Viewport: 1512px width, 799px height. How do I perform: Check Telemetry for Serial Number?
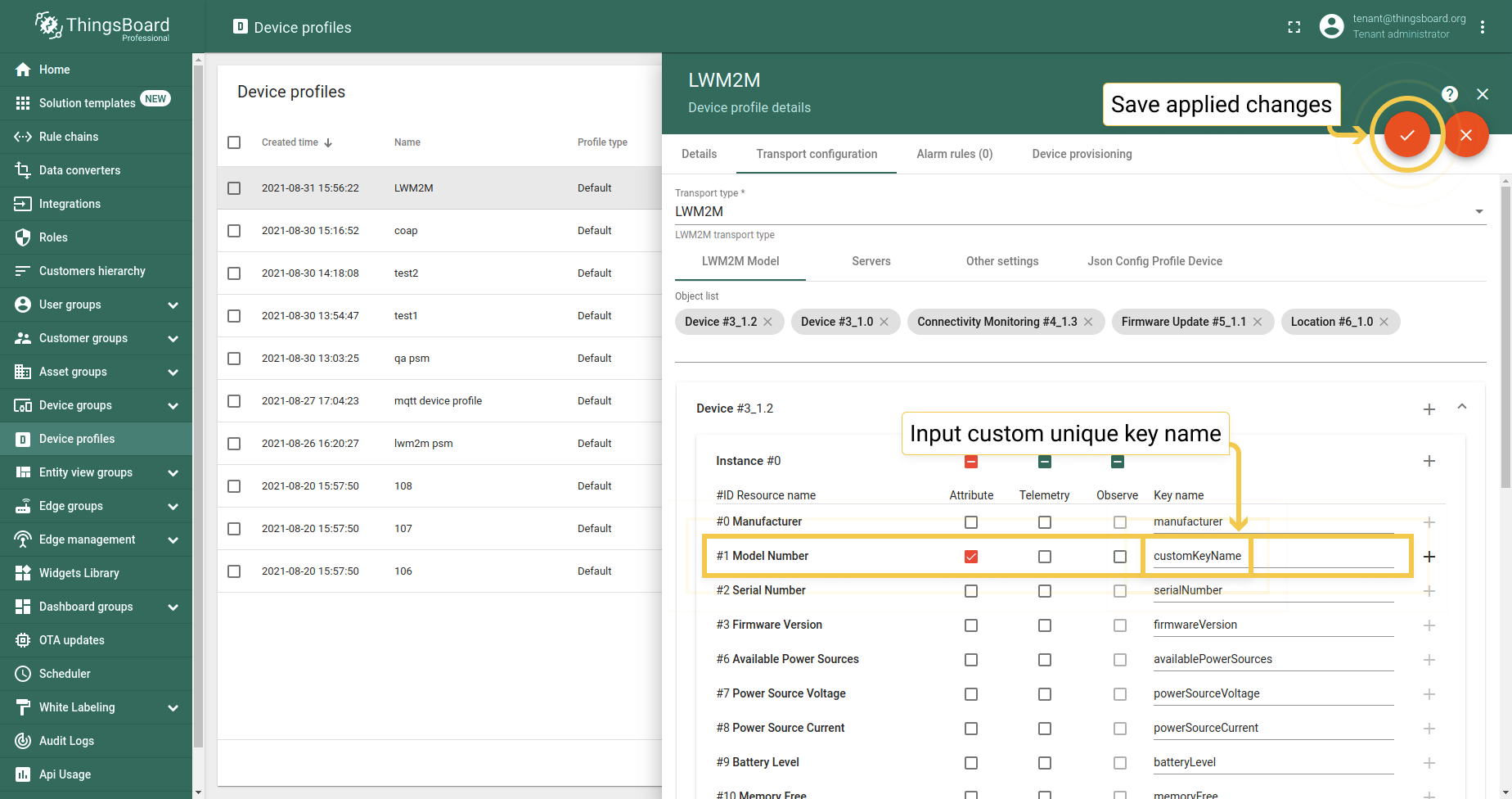[1045, 591]
